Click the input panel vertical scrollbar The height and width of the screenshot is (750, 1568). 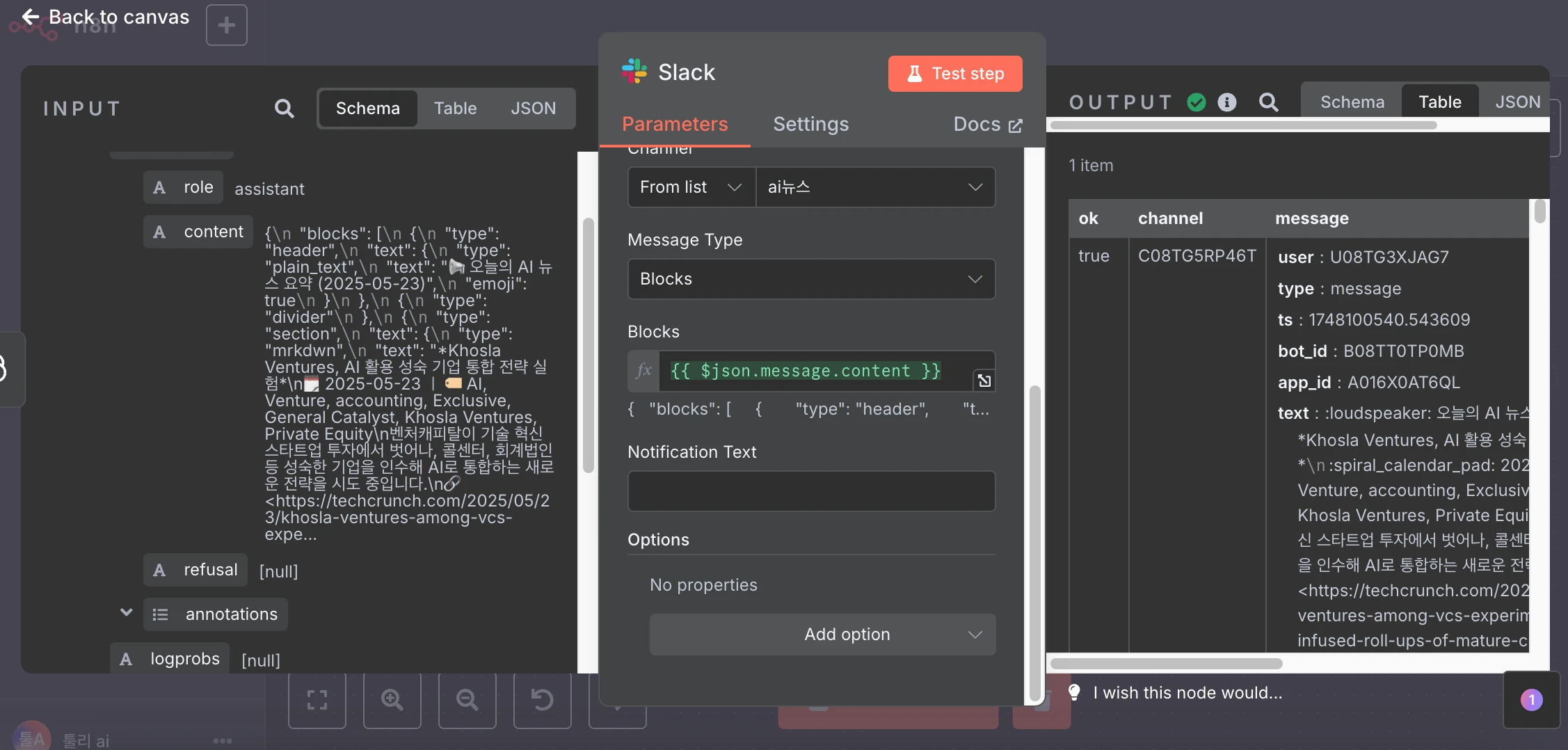coord(588,346)
